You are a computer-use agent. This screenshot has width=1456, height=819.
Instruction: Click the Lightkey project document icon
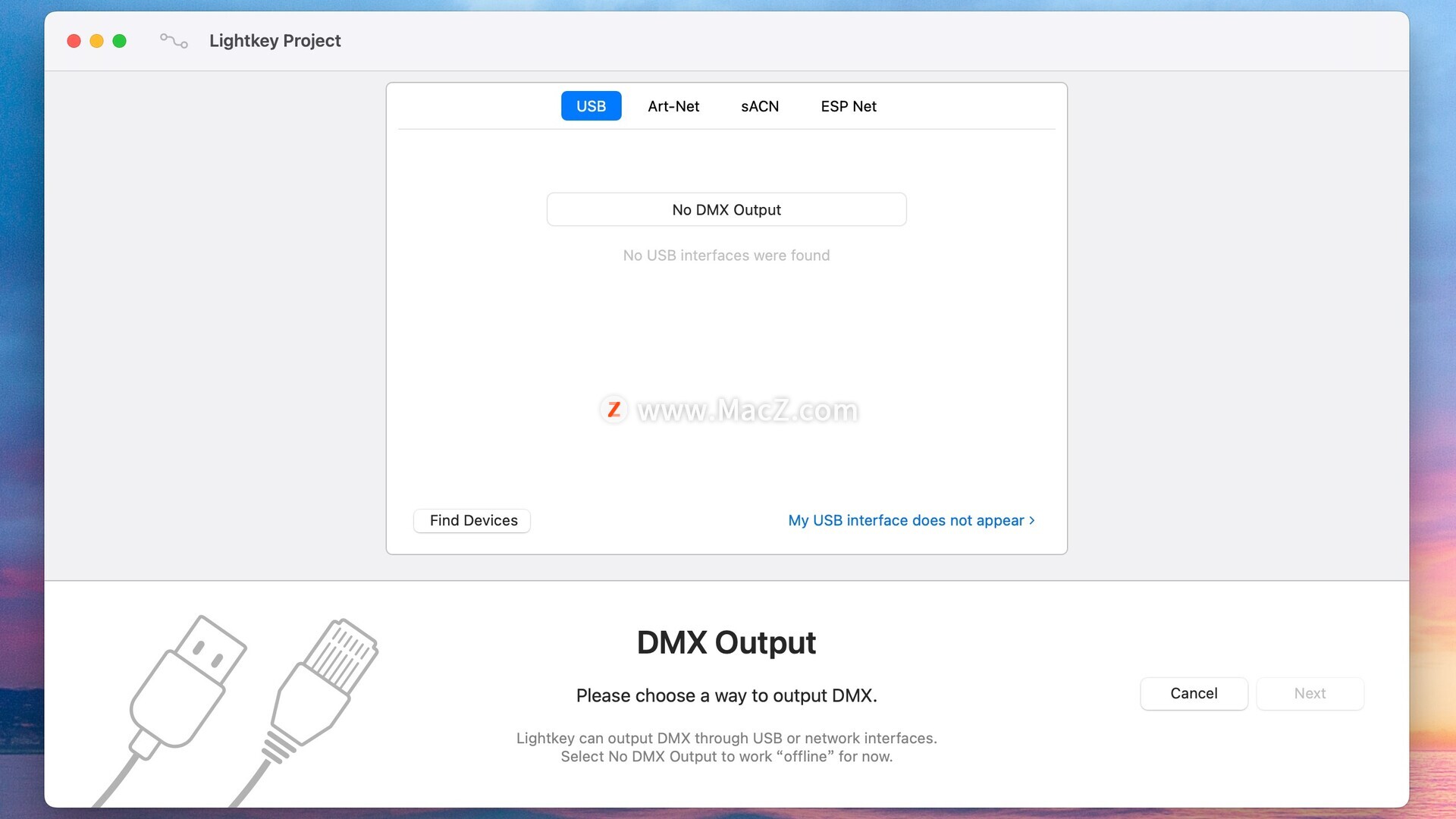(x=174, y=41)
